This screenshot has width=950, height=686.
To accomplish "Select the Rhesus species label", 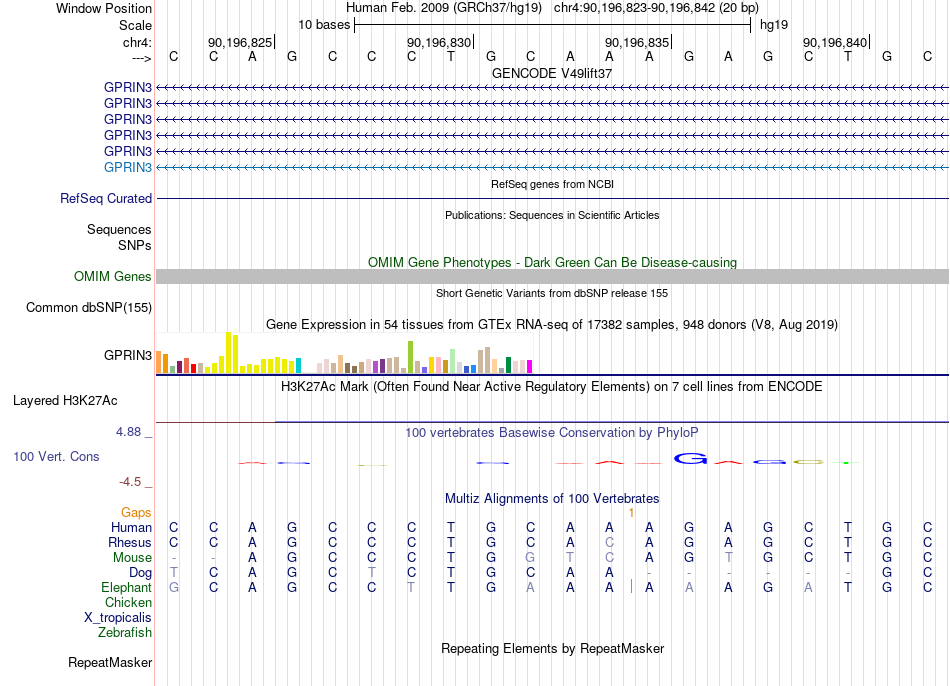I will point(130,542).
